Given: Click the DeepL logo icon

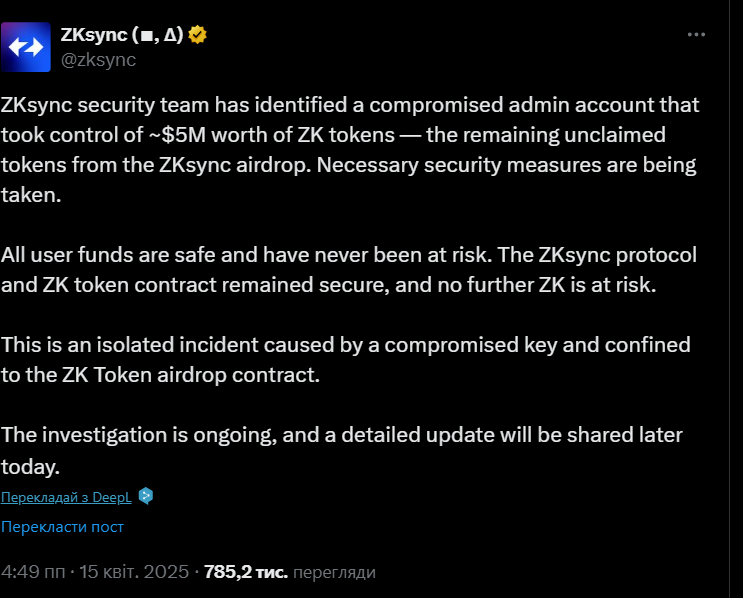Looking at the screenshot, I should (146, 496).
